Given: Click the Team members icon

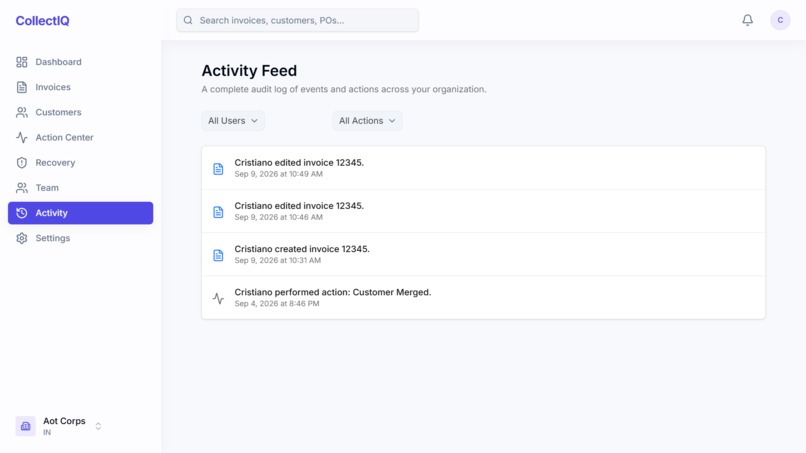Looking at the screenshot, I should coord(22,188).
